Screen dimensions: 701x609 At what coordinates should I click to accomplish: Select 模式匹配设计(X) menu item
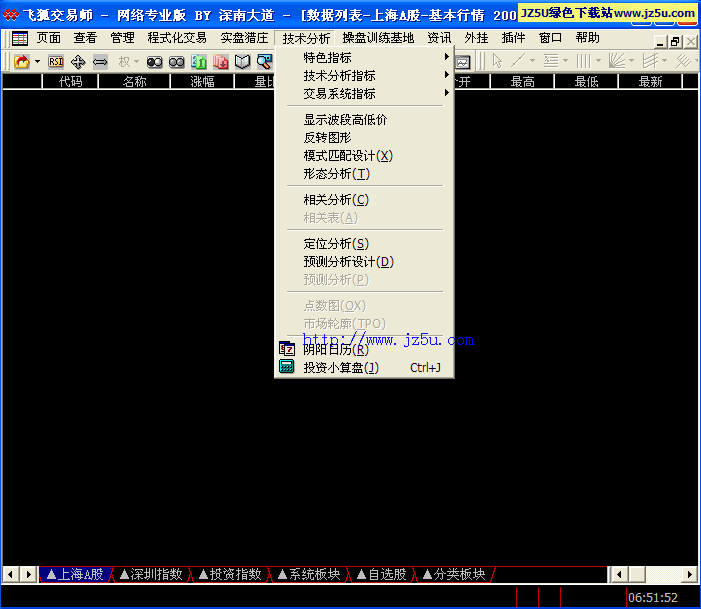click(x=364, y=155)
